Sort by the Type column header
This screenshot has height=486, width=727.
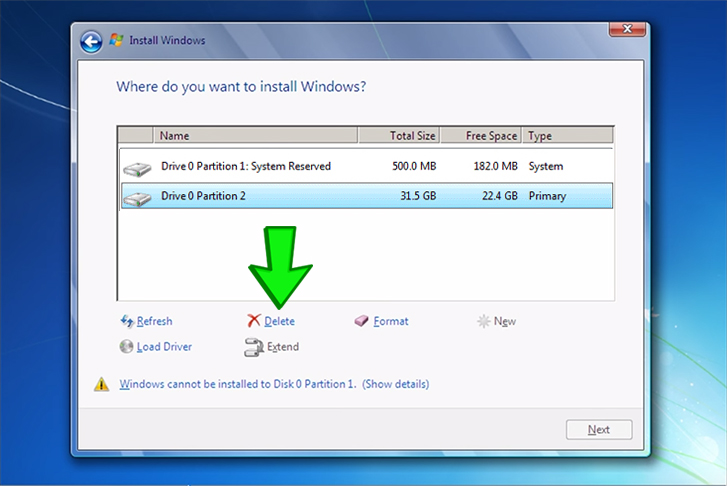(568, 135)
